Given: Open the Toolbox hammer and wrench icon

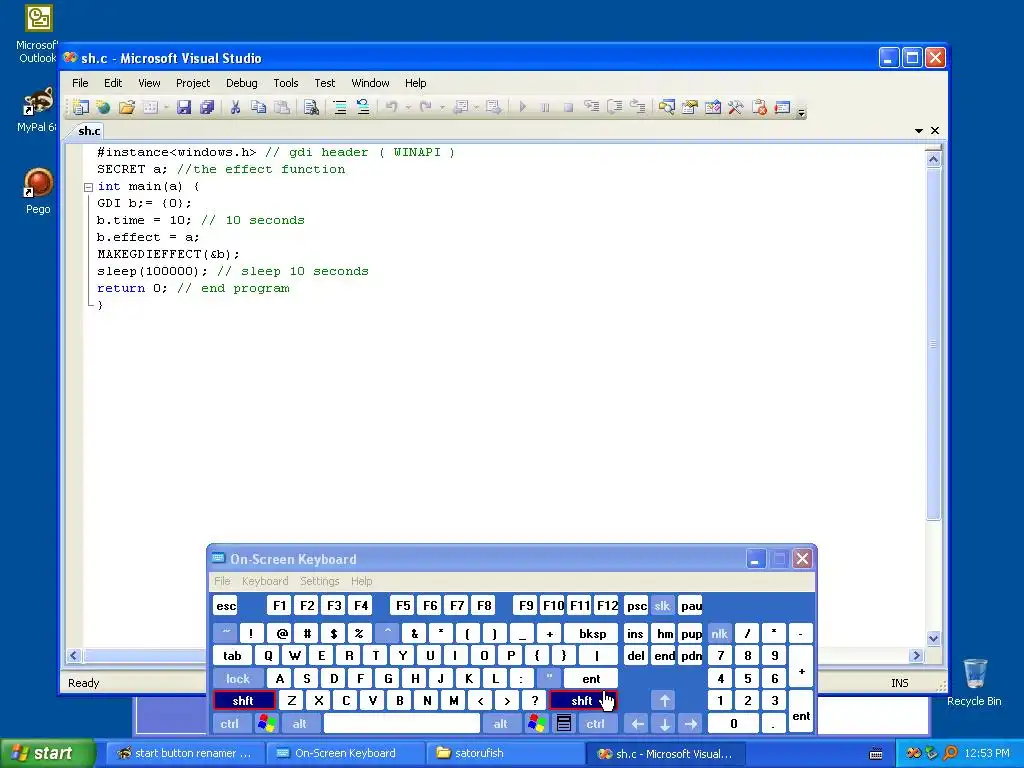Looking at the screenshot, I should point(735,107).
